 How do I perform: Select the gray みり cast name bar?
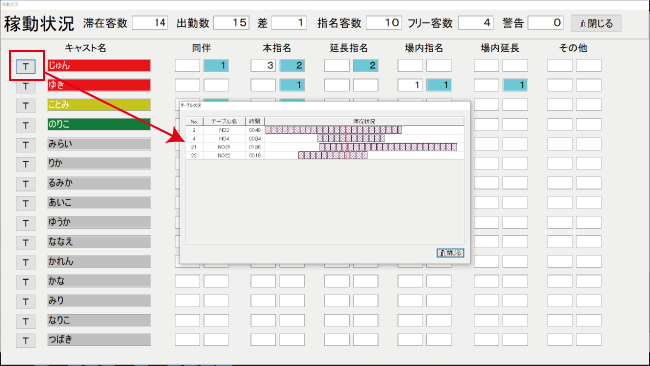point(99,301)
